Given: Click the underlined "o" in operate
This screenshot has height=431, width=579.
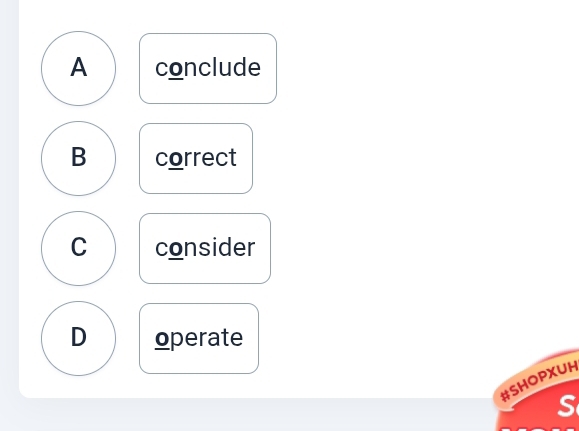Looking at the screenshot, I should coord(162,338).
